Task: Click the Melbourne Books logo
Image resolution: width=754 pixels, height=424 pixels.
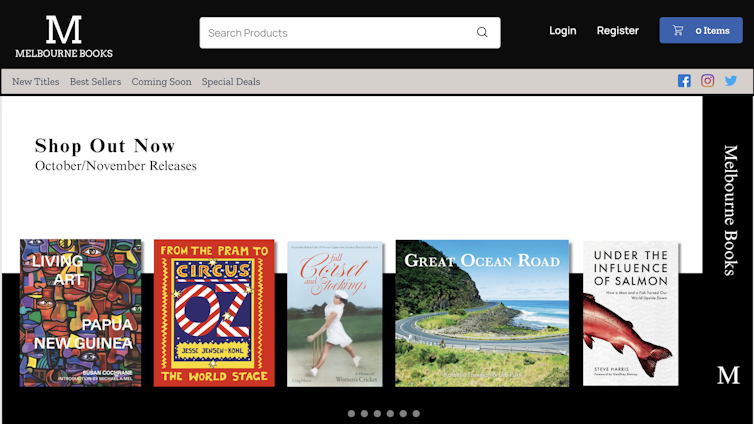Action: [64, 36]
